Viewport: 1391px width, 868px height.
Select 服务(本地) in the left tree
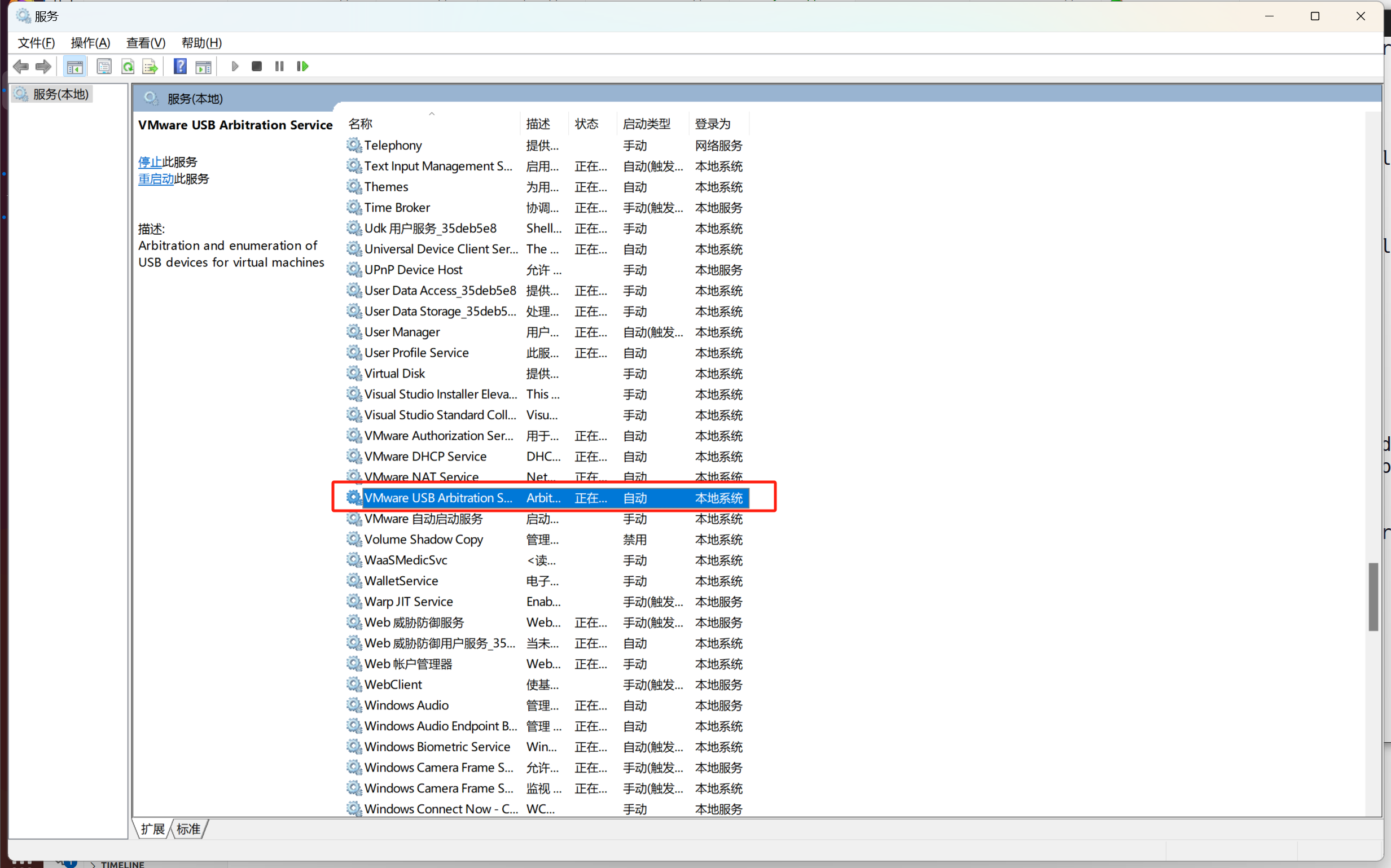[61, 94]
